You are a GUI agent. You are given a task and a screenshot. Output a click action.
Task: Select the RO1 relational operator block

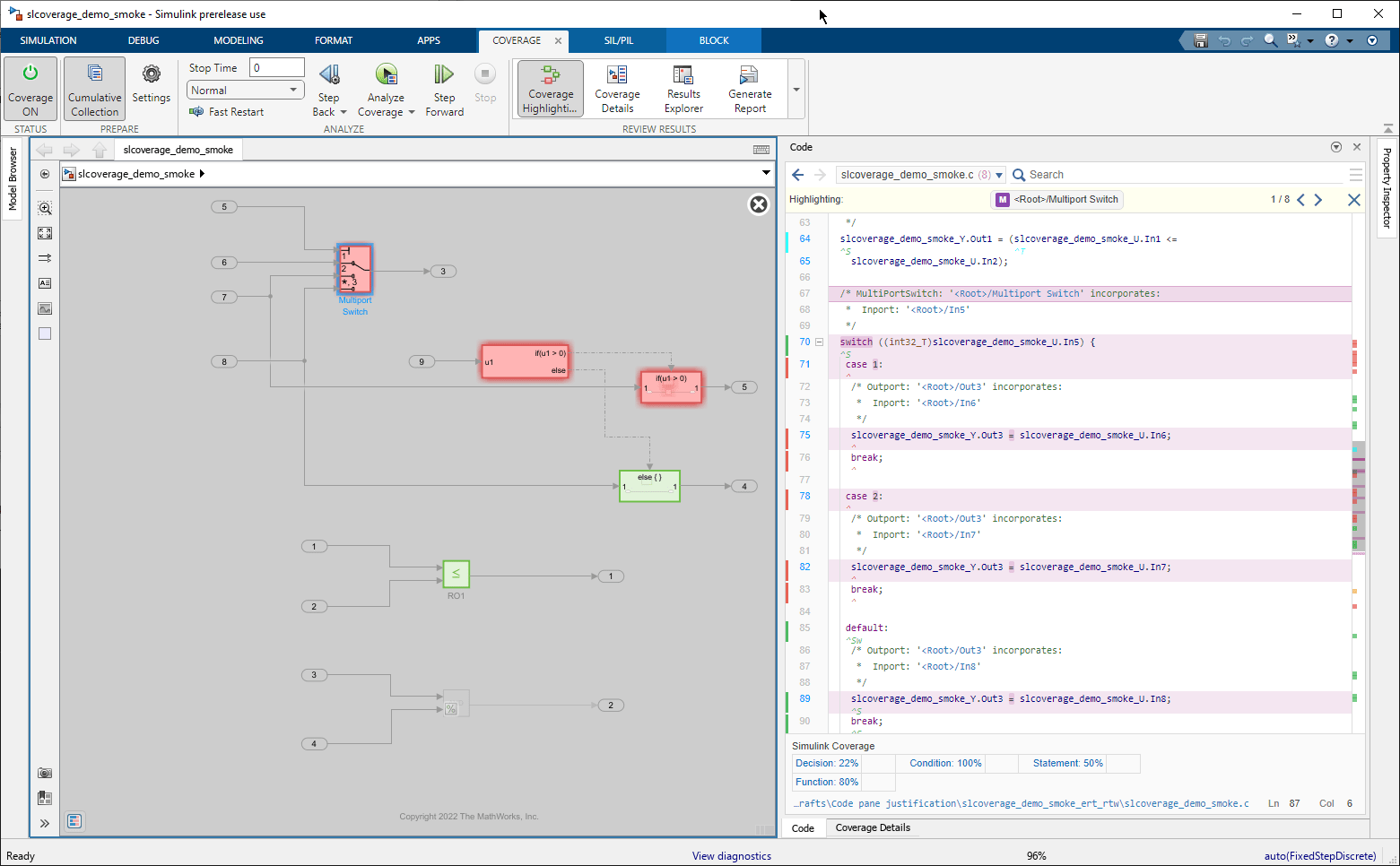tap(456, 574)
